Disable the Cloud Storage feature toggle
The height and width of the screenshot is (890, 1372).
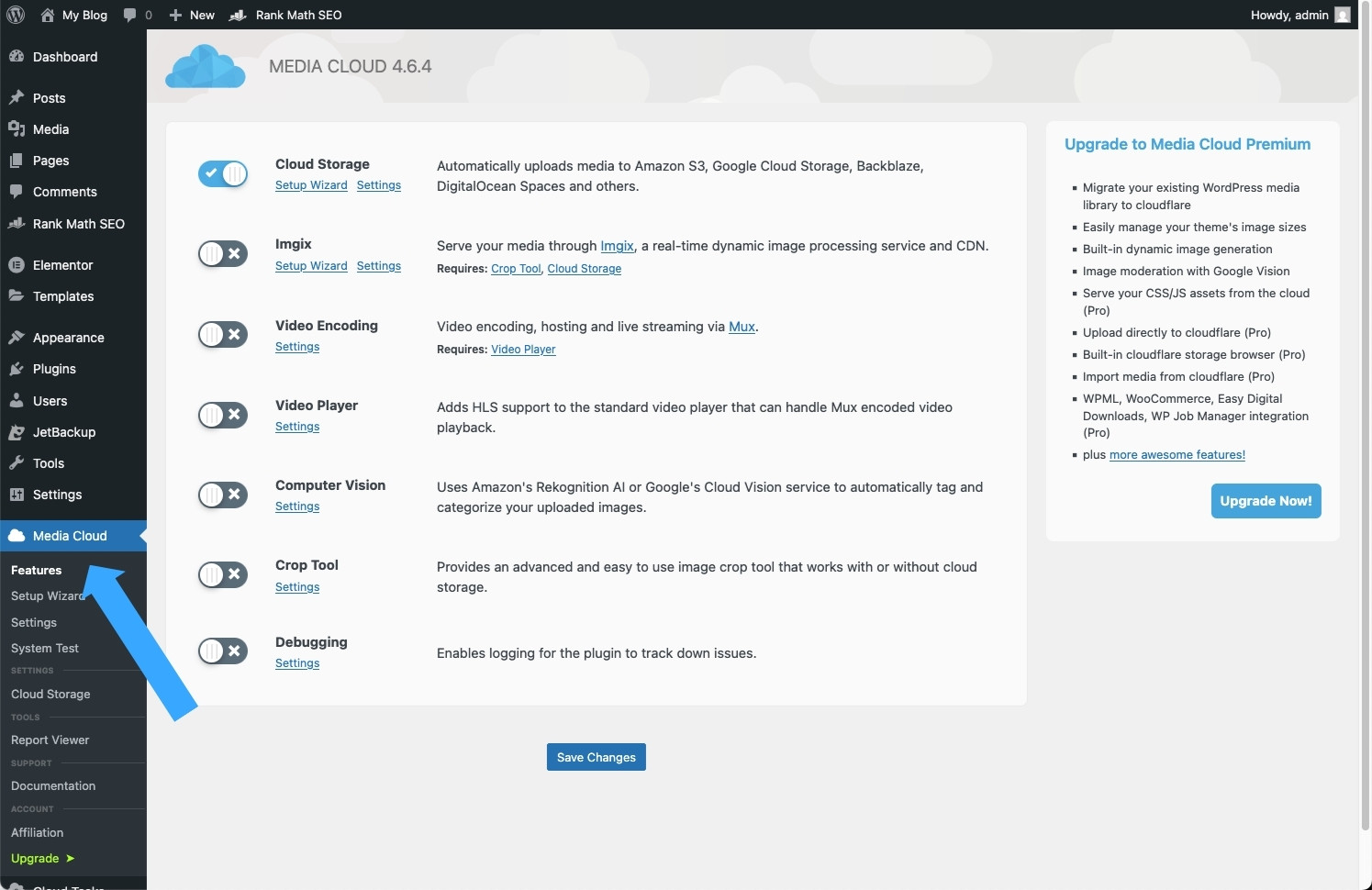(x=223, y=173)
